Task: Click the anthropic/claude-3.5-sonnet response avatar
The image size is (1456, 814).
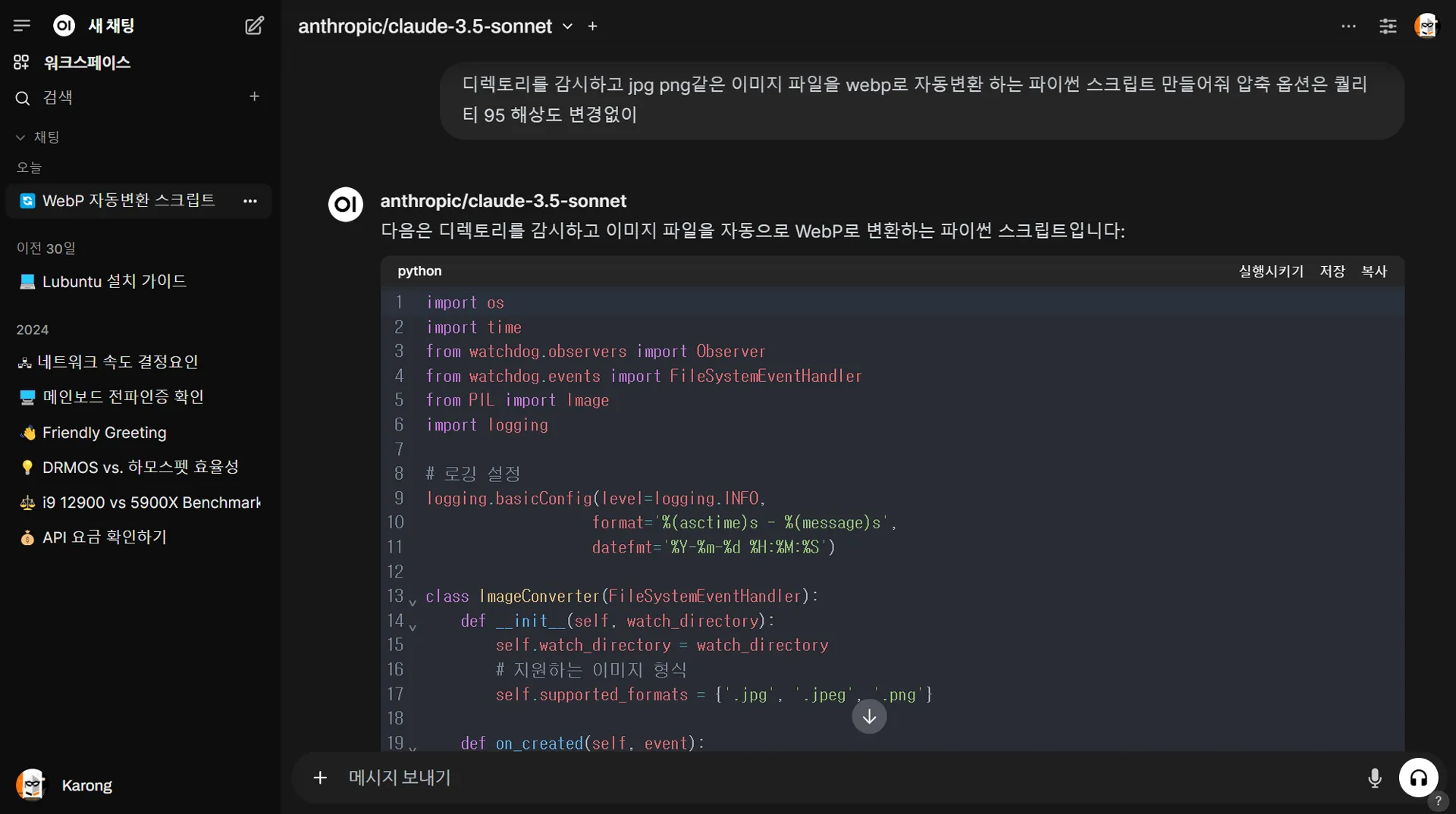Action: [x=345, y=205]
